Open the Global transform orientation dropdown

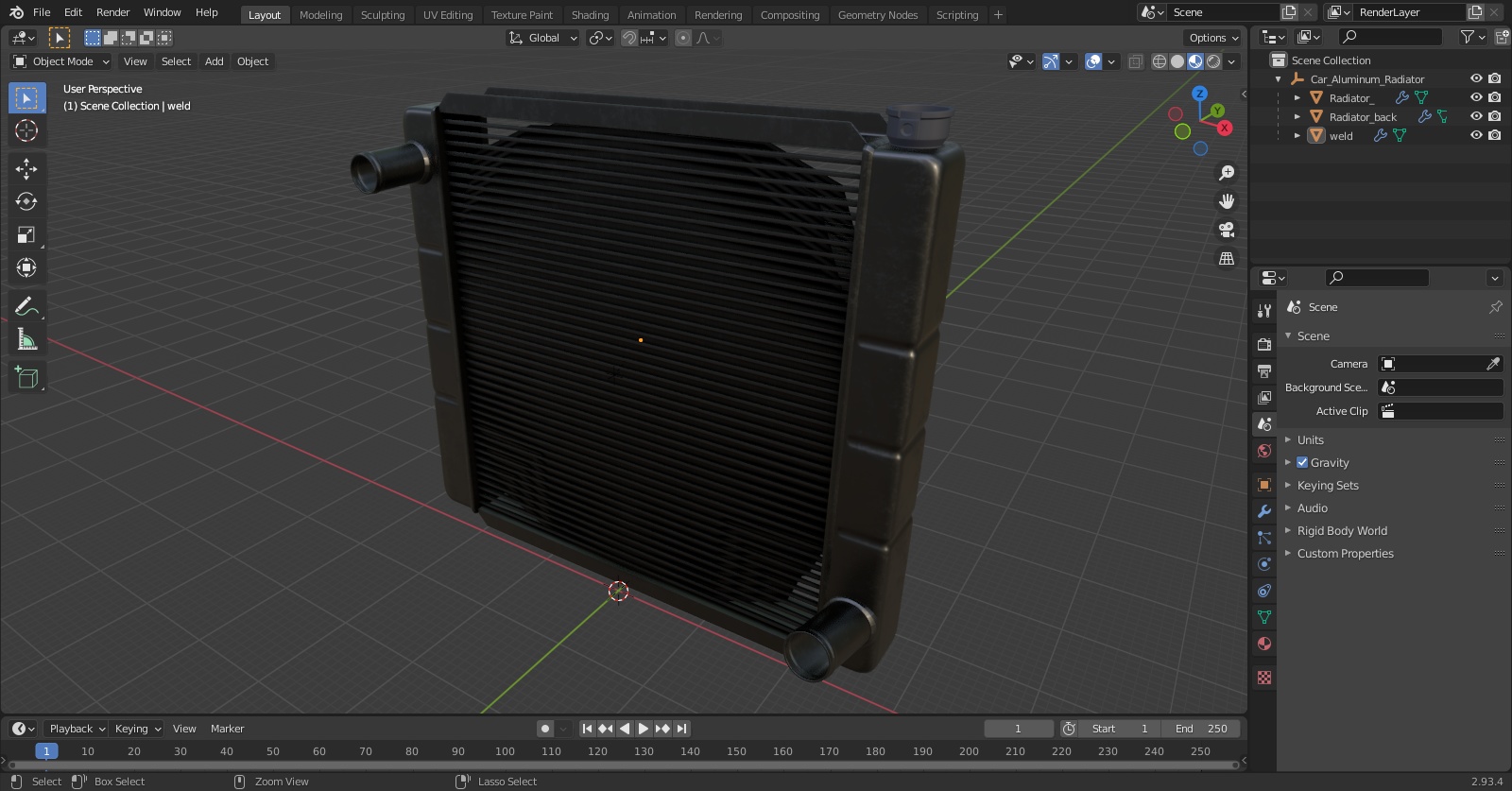point(543,38)
